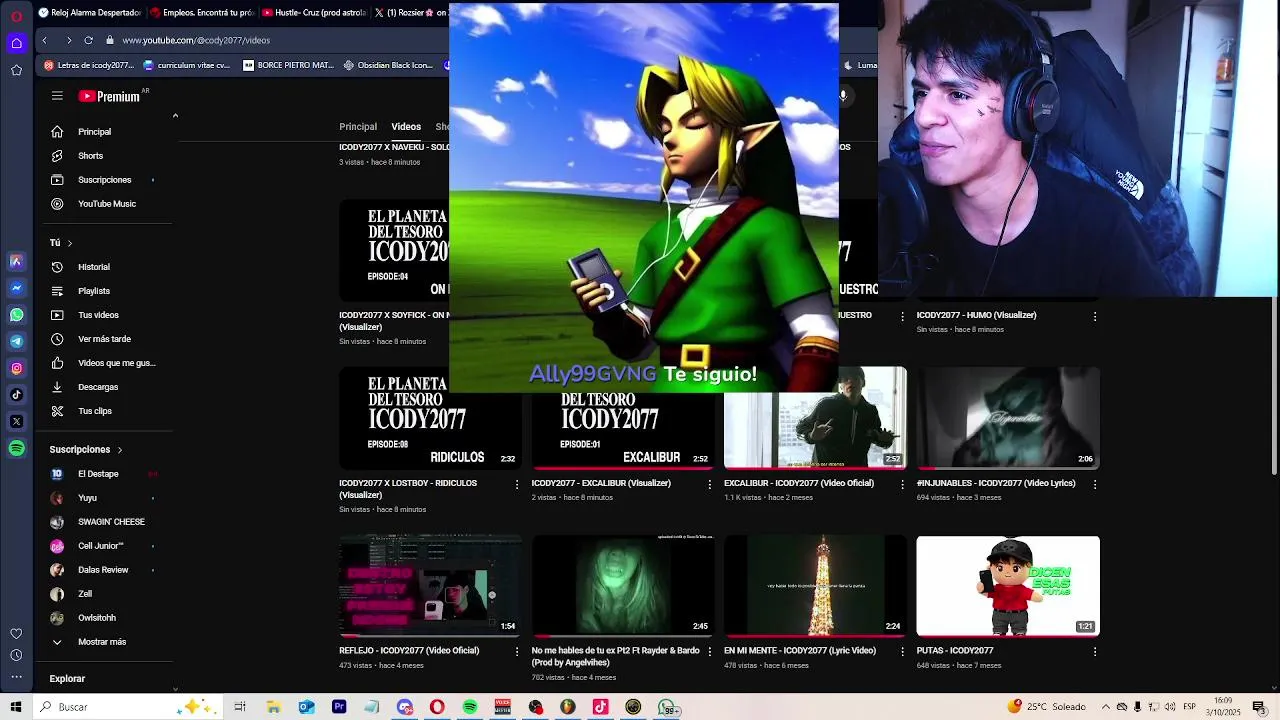Collapse sidebar with the up caret
The width and height of the screenshot is (1280, 720).
coord(175,116)
